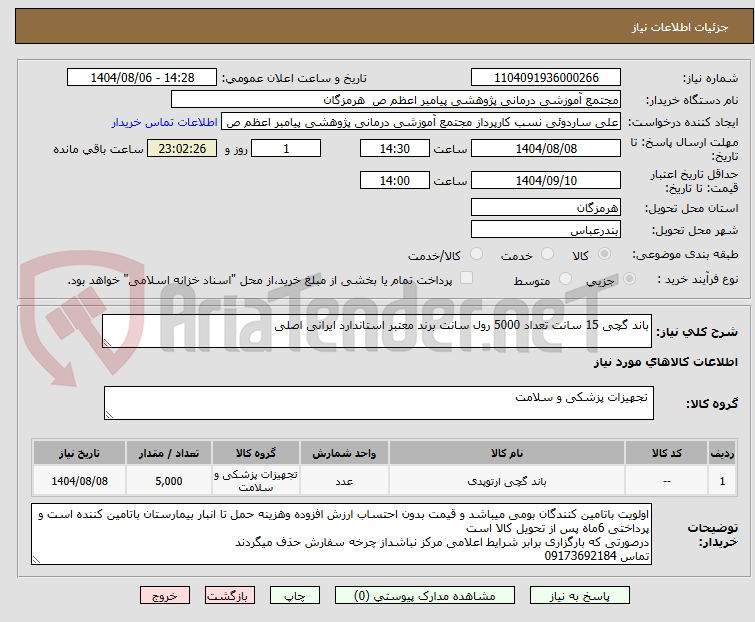Click the باند گچی ارتوپدی cell

(x=507, y=480)
